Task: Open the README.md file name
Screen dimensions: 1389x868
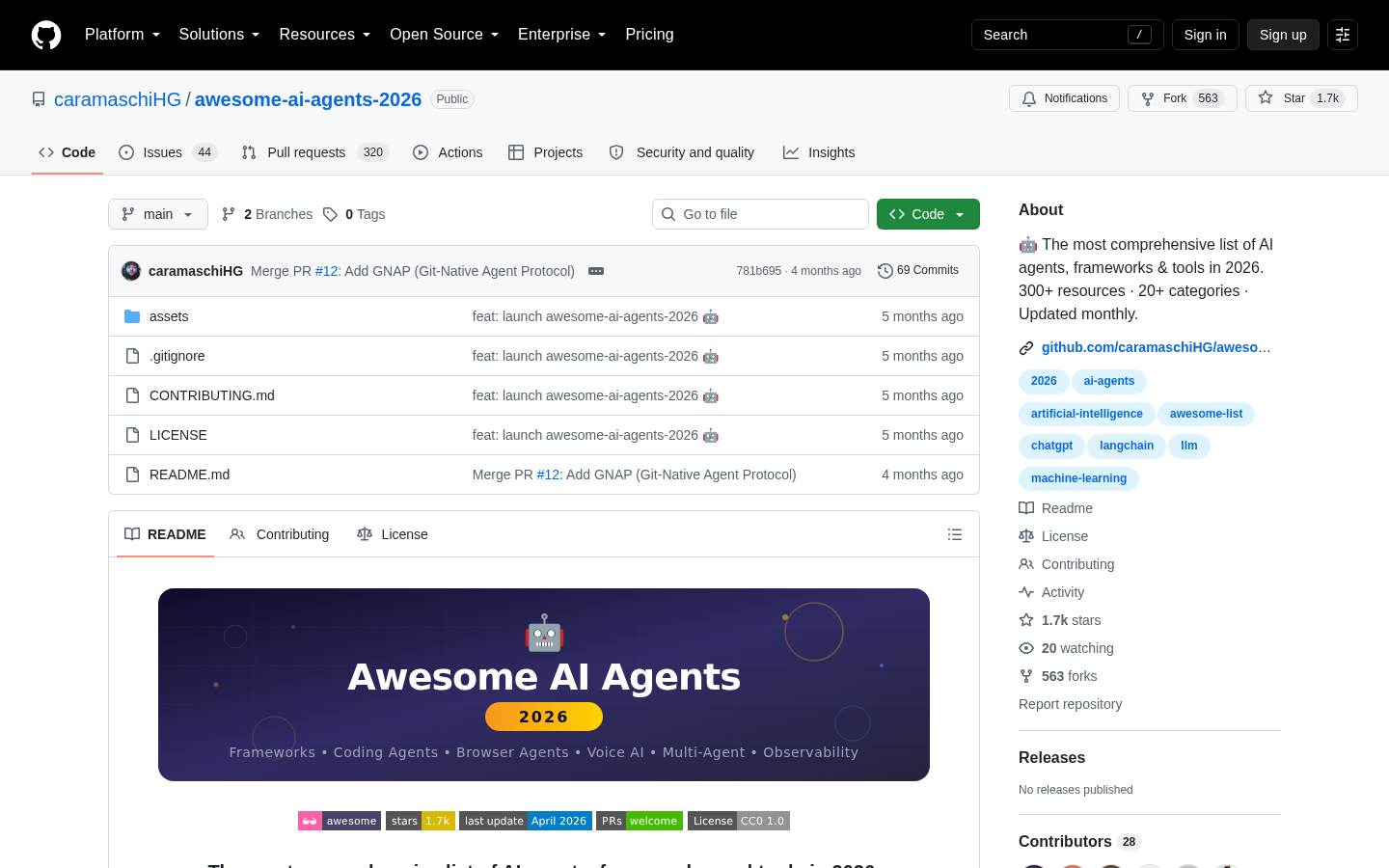Action: click(x=190, y=475)
